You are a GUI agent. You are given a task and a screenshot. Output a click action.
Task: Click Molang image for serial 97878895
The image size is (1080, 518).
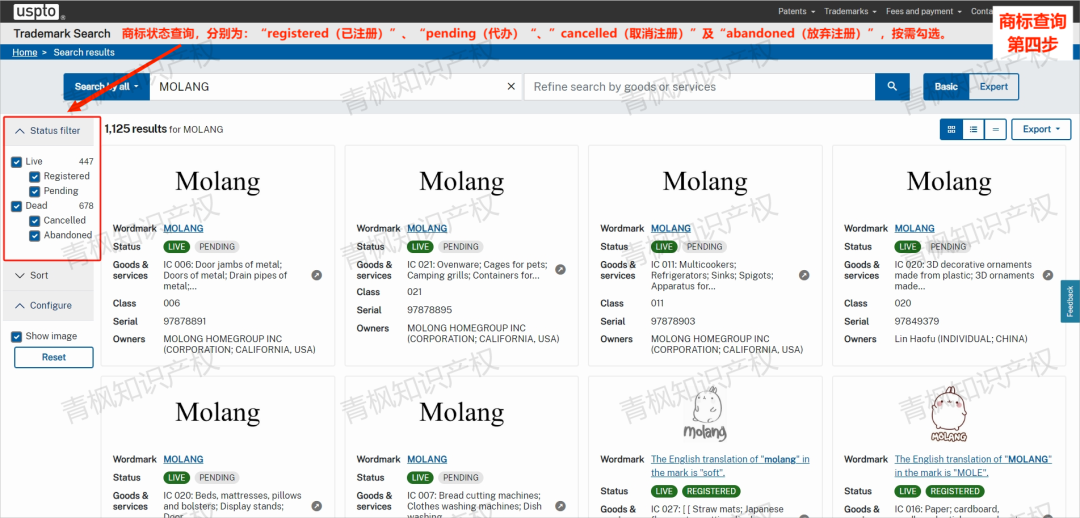point(461,182)
